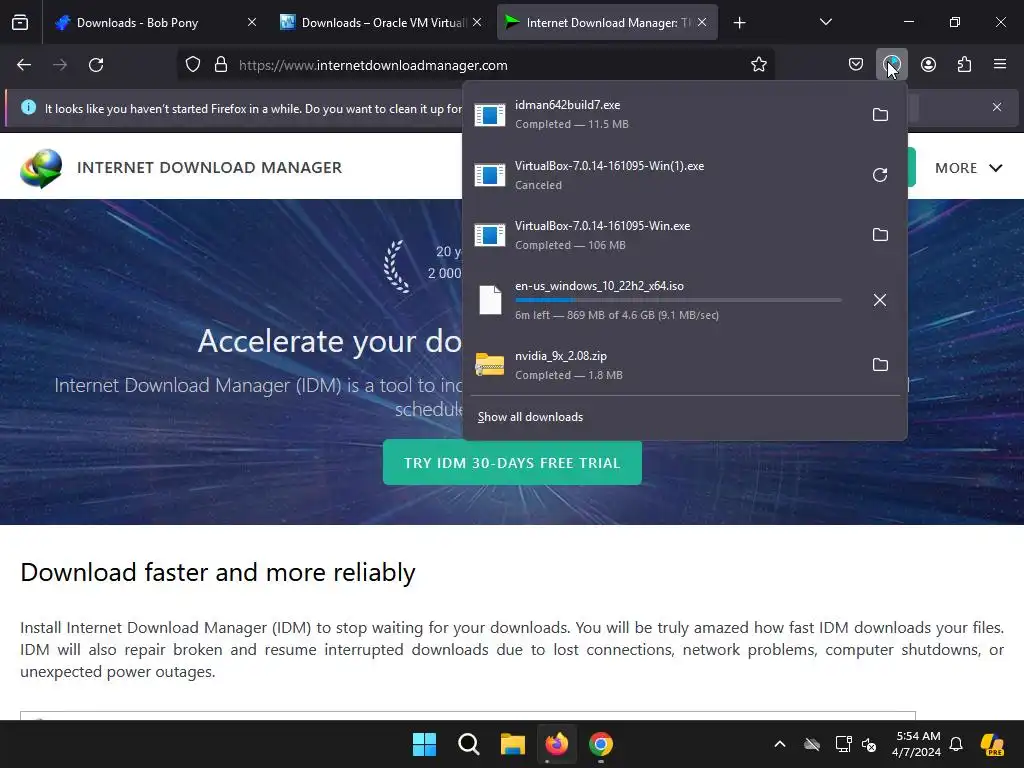Click '6m left — 869 MB of 4.6 GB' text
The height and width of the screenshot is (768, 1024).
click(x=616, y=315)
